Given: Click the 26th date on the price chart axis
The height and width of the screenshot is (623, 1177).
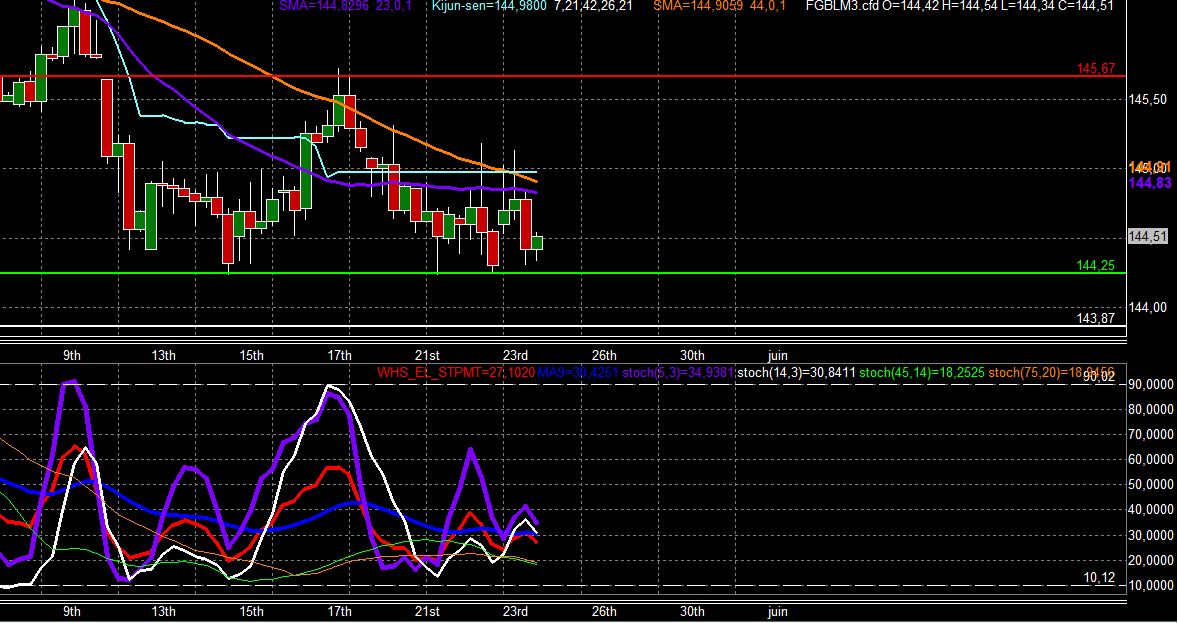Looking at the screenshot, I should 604,355.
